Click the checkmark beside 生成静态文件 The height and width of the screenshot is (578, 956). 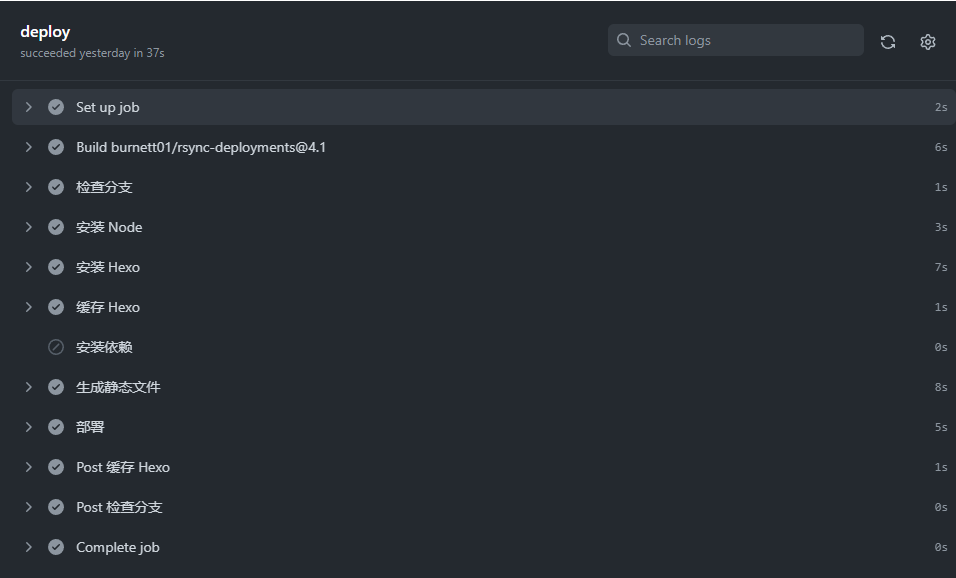click(56, 387)
